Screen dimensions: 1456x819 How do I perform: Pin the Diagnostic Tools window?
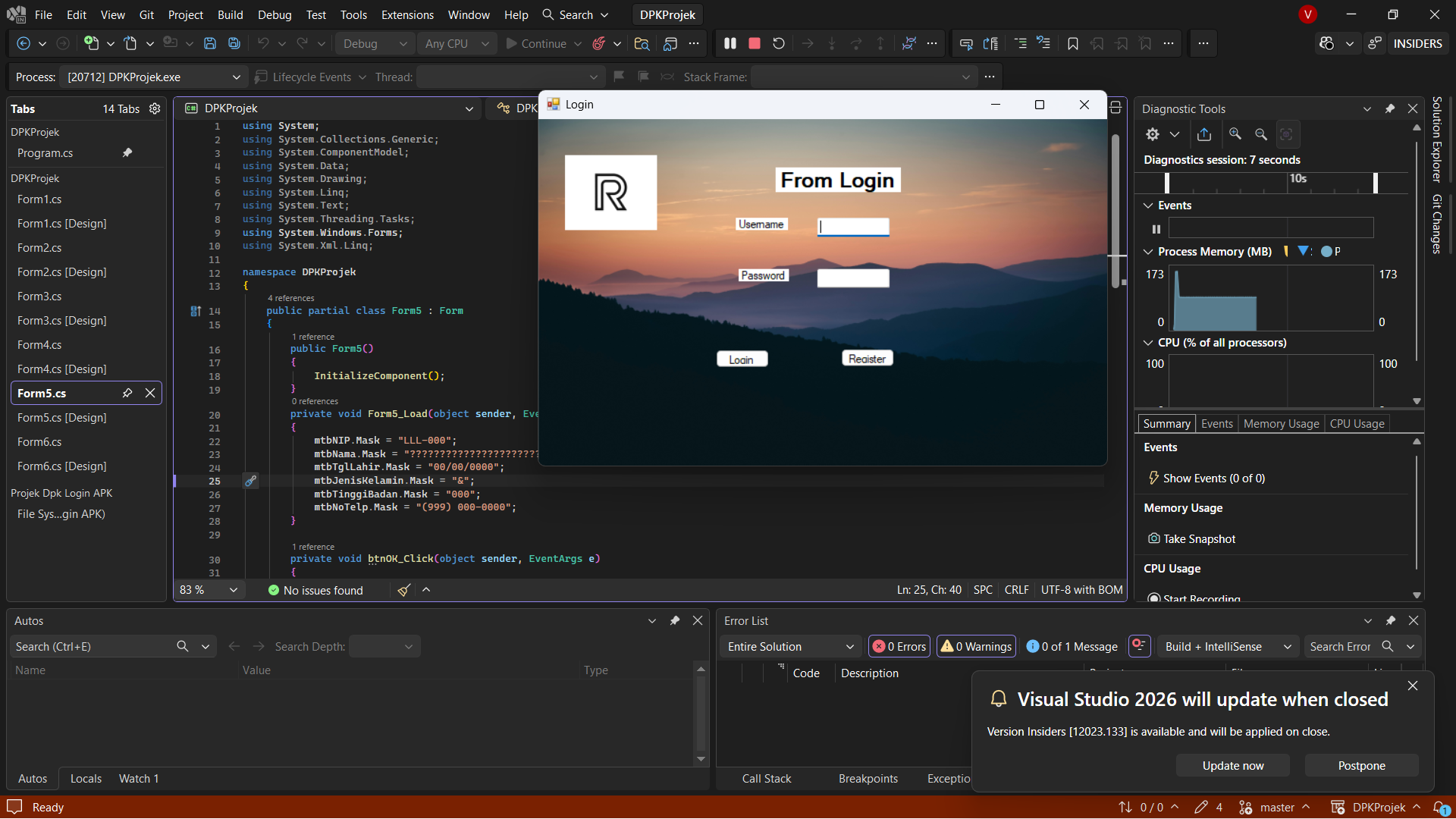1390,108
